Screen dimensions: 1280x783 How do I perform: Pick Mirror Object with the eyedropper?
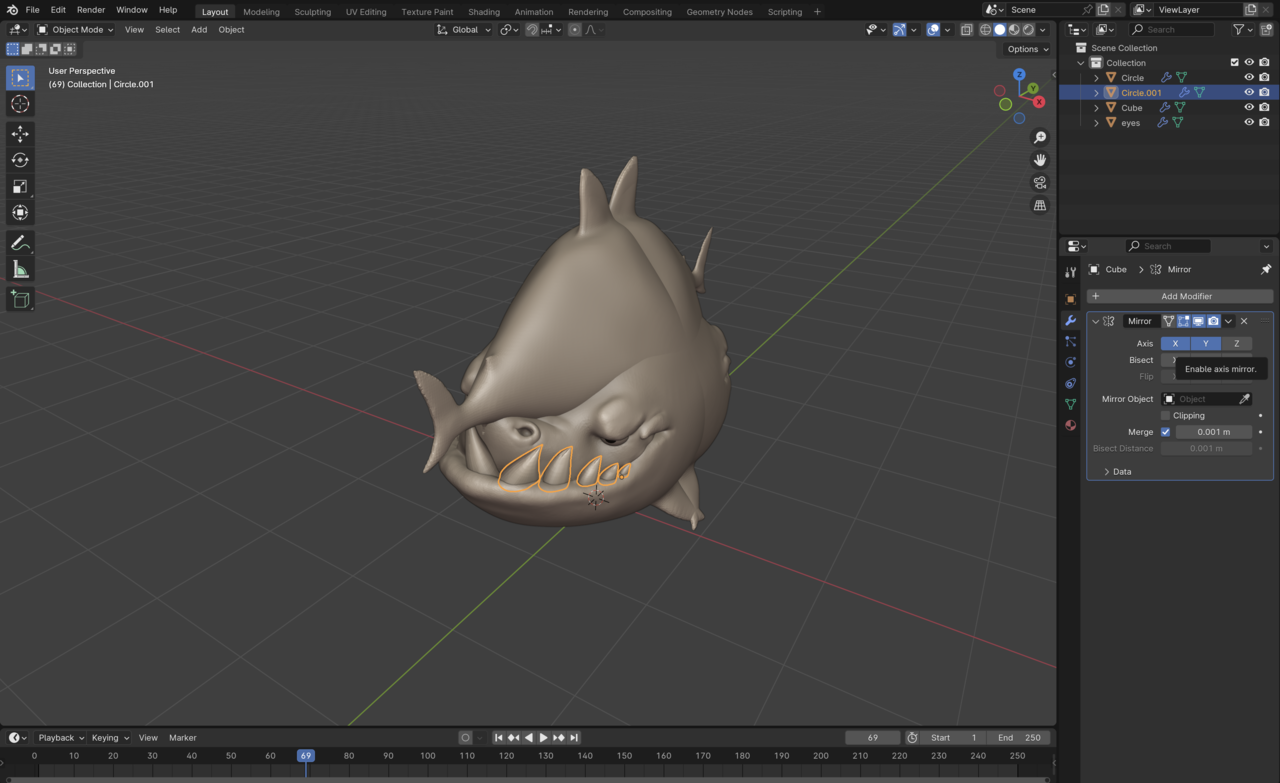(x=1244, y=399)
